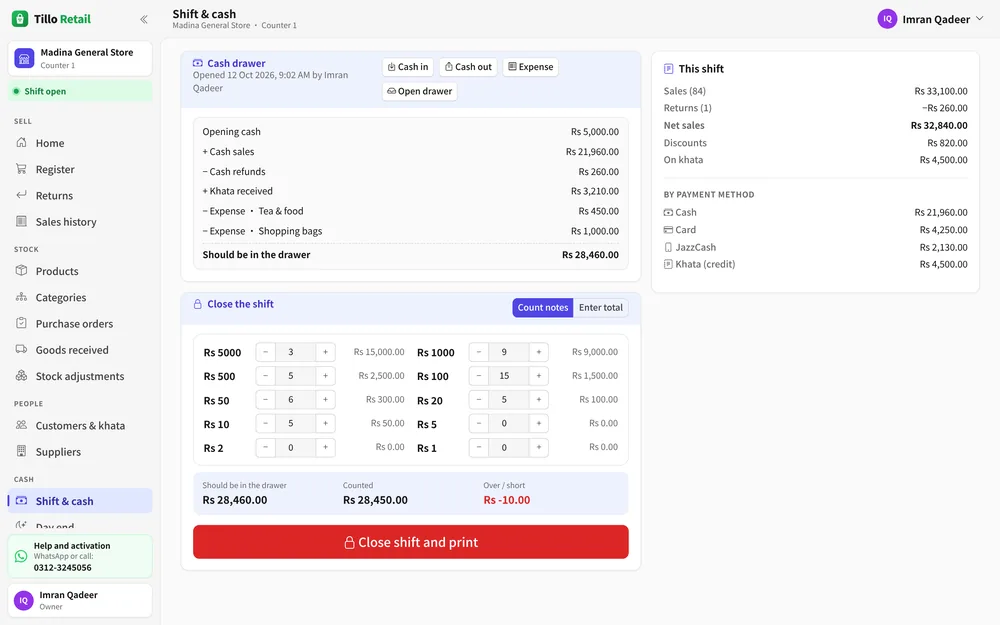Go to Customers & khata page
The image size is (1000, 625).
click(80, 425)
